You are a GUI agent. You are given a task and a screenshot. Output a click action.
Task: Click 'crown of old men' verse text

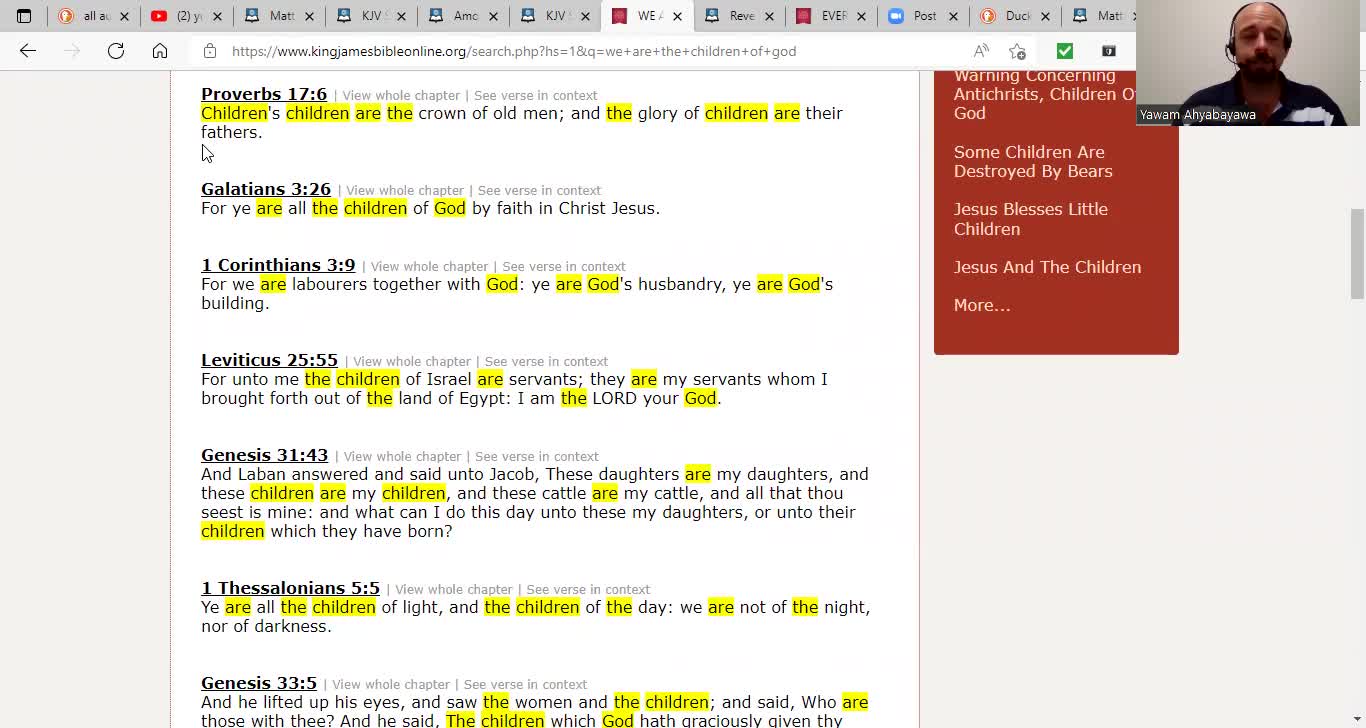[x=488, y=113]
